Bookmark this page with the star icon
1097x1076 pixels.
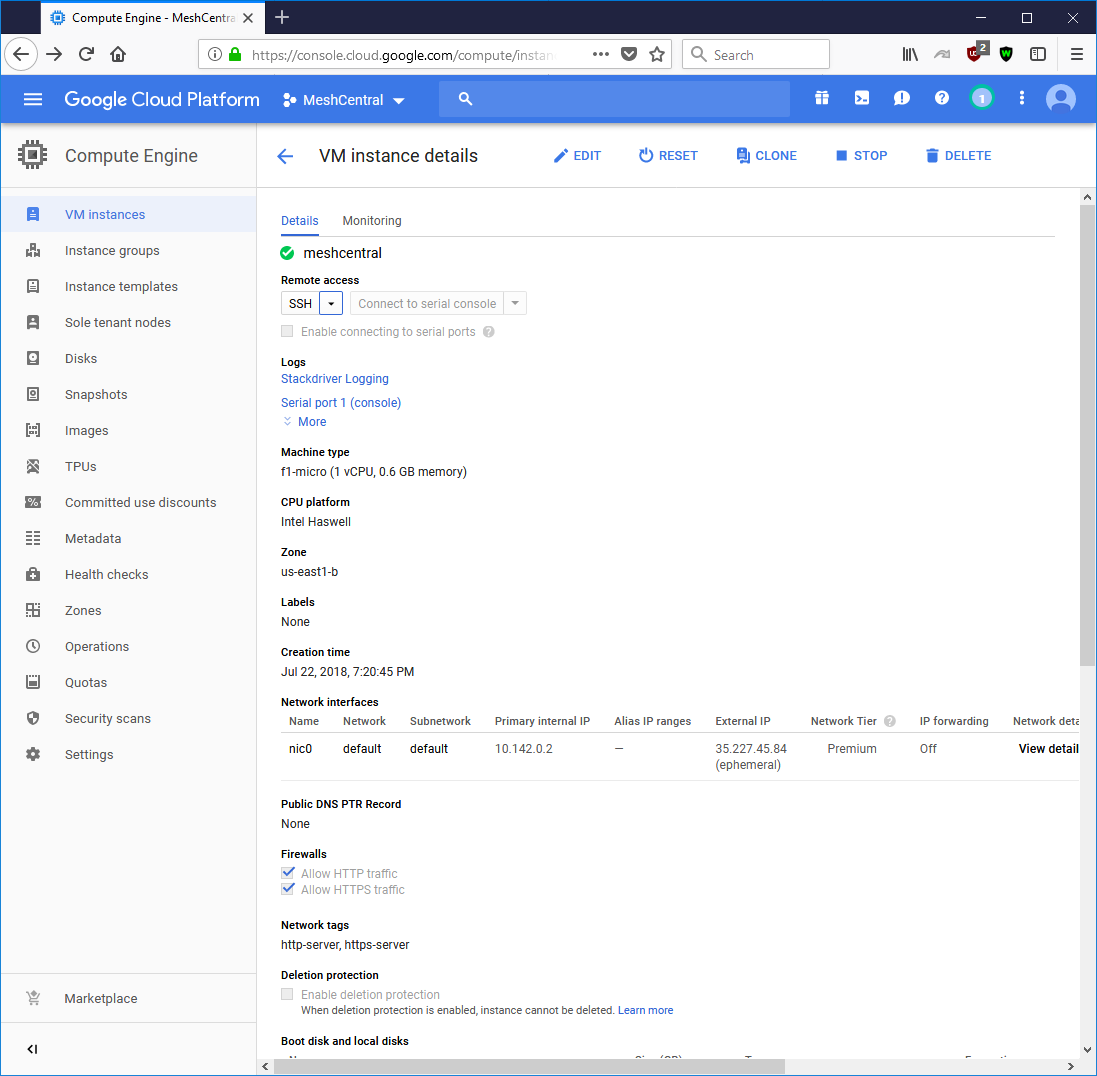coord(656,55)
